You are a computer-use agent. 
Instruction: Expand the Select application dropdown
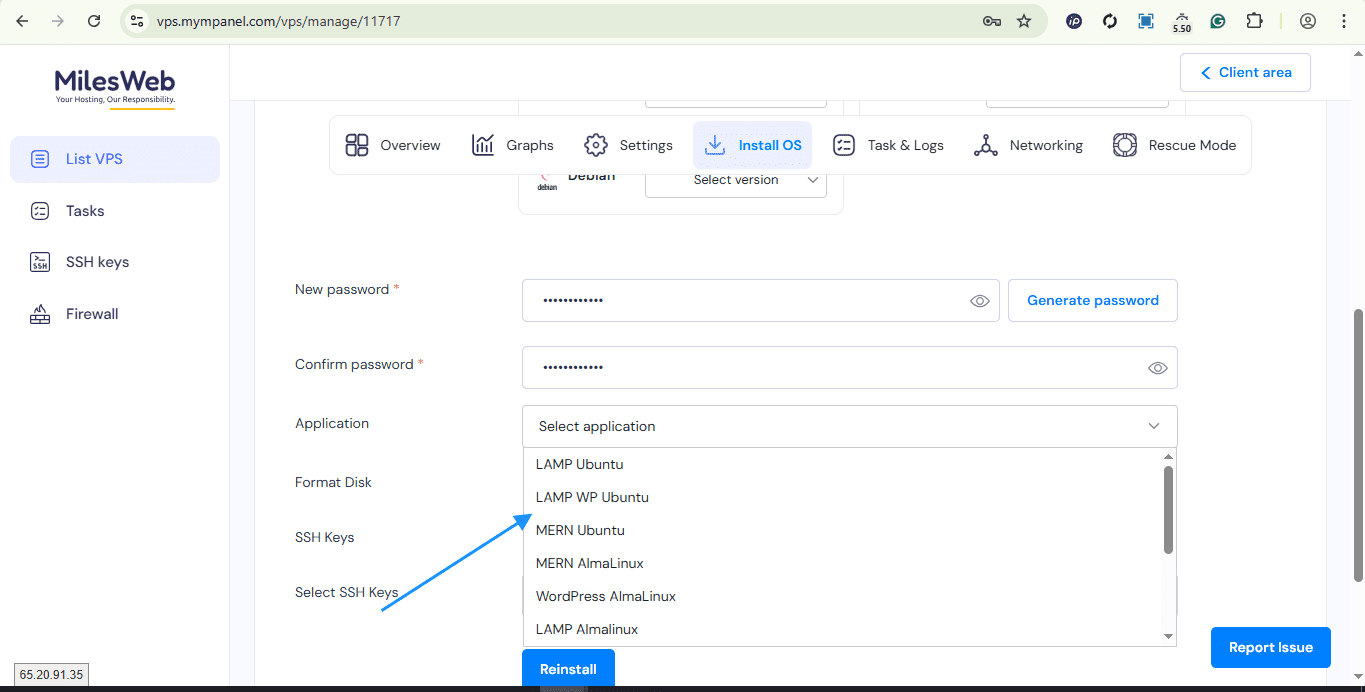tap(849, 426)
